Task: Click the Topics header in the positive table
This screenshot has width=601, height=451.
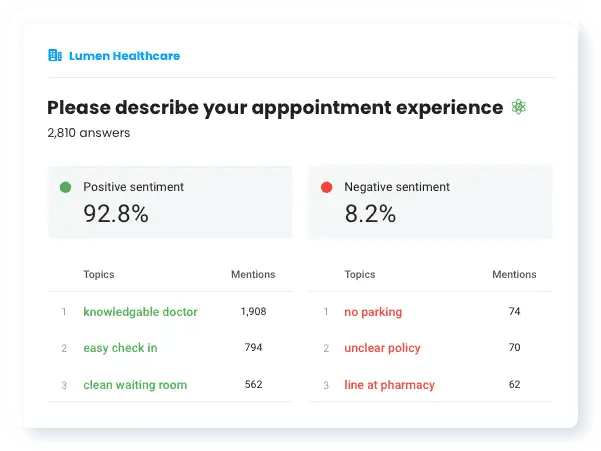Action: (x=99, y=274)
